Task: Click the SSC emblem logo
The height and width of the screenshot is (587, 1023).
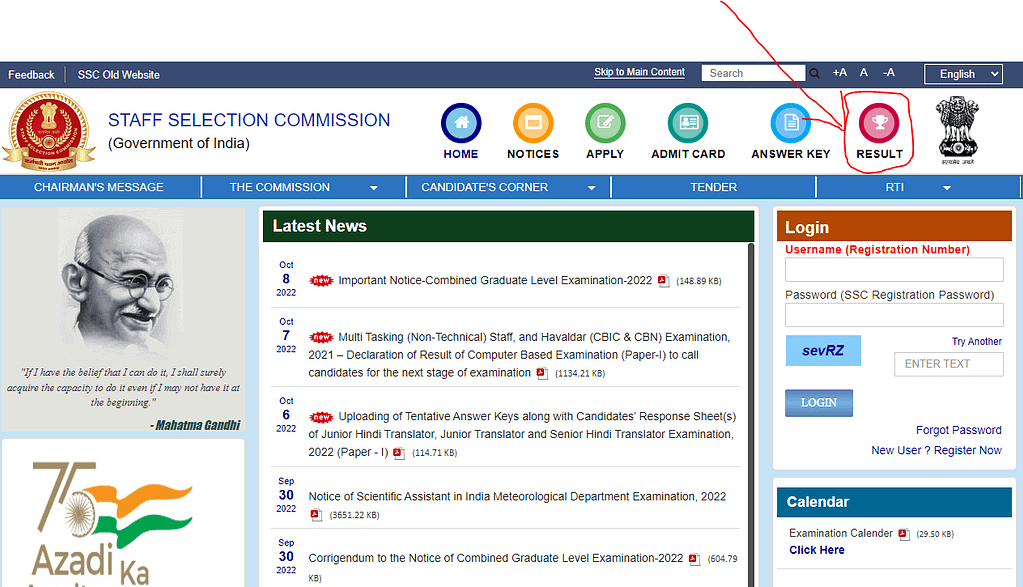Action: point(50,130)
